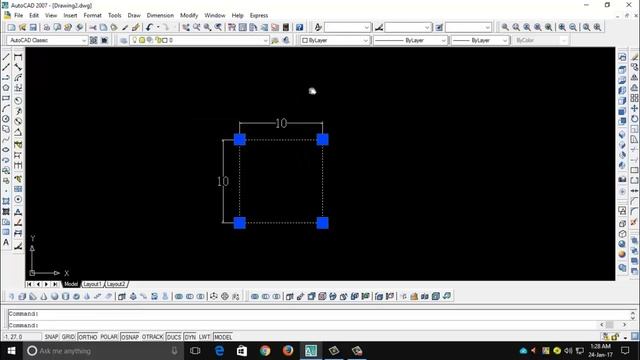Expand the undo history dropdown arrow
640x360 pixels.
pos(158,27)
